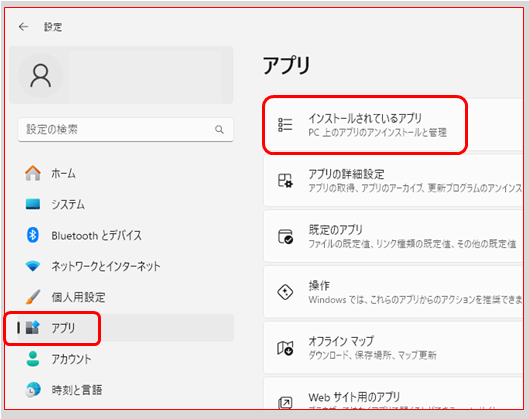The width and height of the screenshot is (529, 419).
Task: Open インストールされているアプリ page
Action: (x=393, y=125)
